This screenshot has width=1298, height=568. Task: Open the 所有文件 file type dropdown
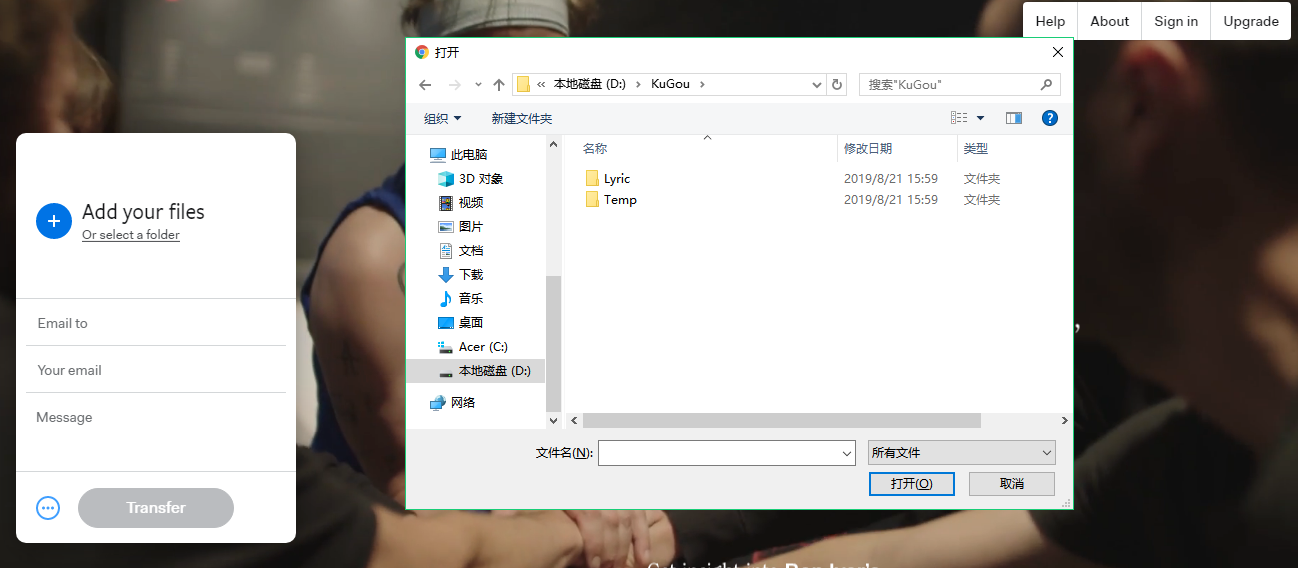coord(961,453)
